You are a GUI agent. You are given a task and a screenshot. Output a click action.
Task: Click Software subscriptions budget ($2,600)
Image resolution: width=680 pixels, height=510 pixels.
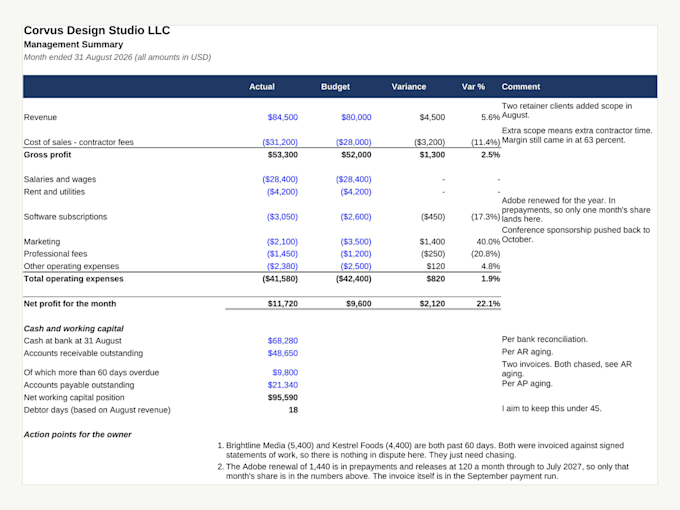[356, 217]
